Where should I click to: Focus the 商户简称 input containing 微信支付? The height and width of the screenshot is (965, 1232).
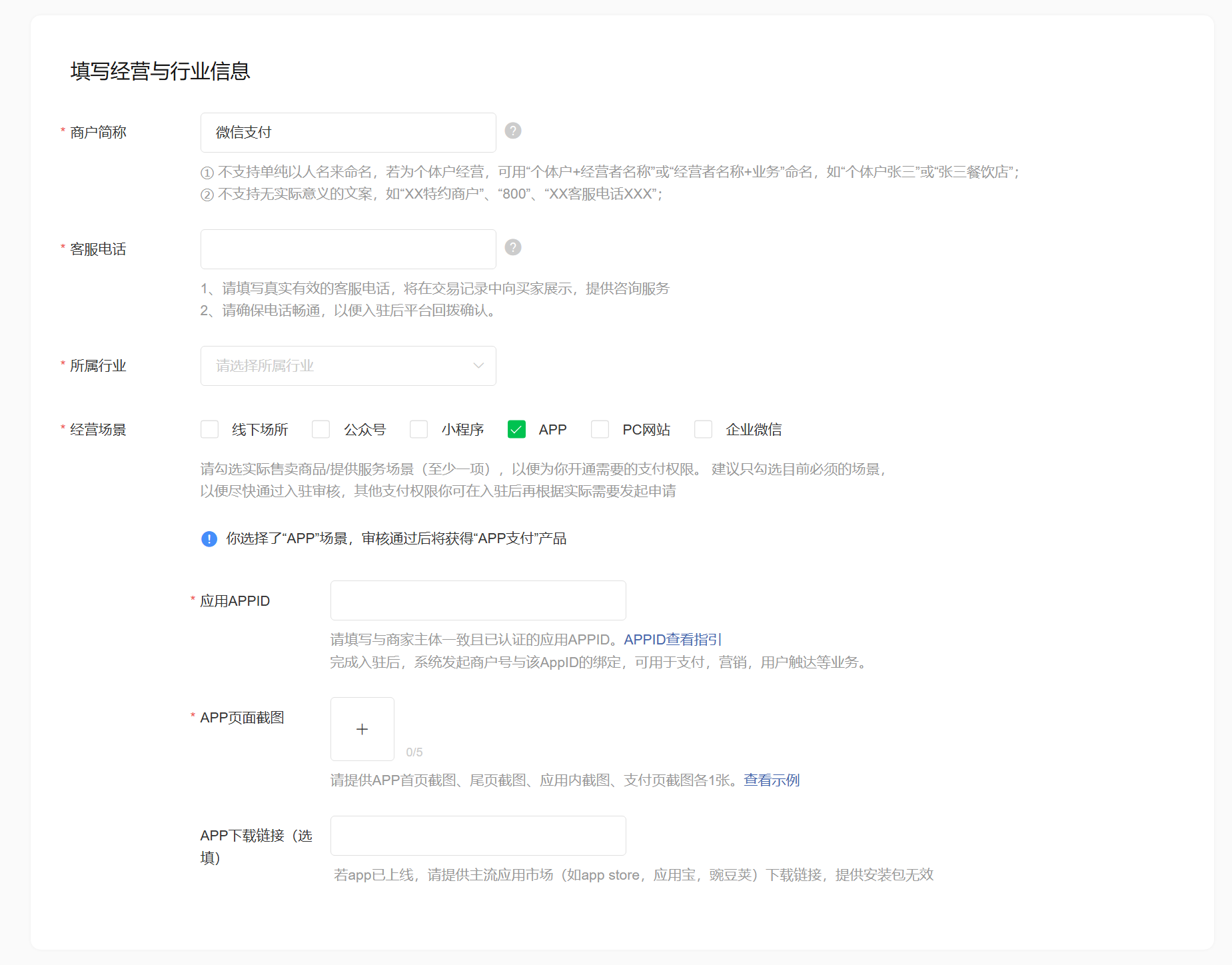coord(348,133)
